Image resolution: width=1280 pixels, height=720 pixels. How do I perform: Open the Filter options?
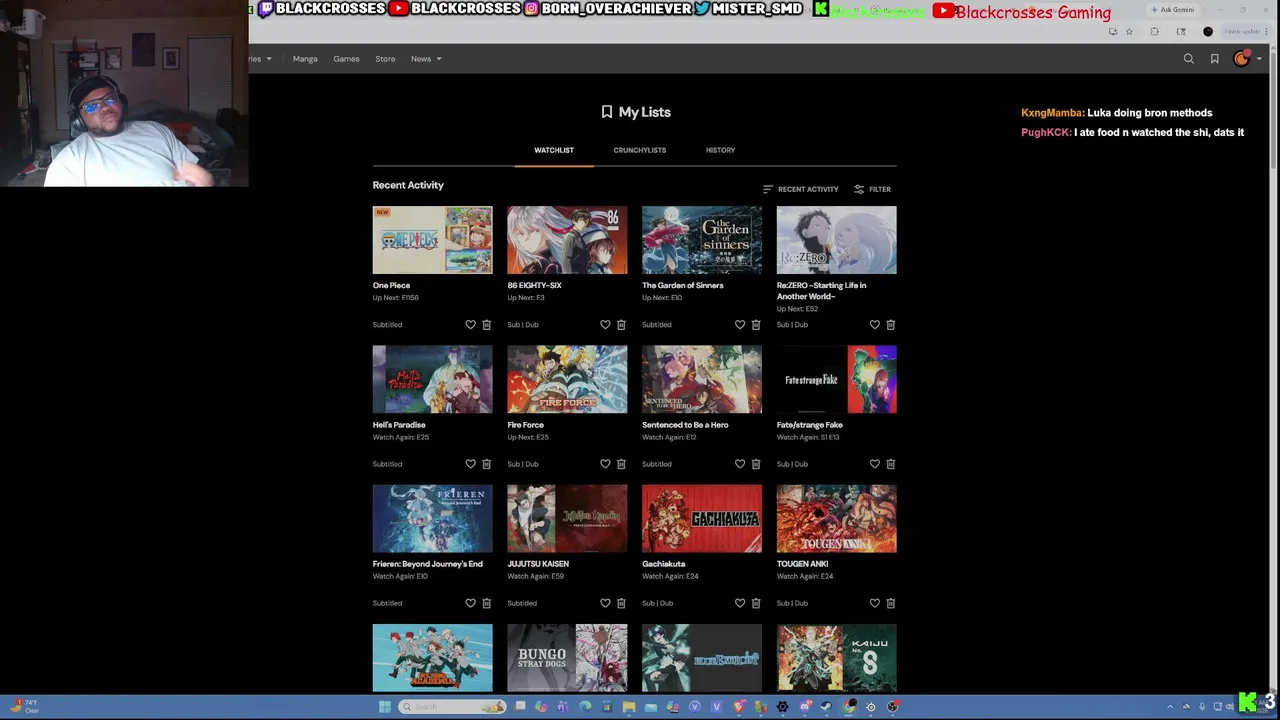[872, 189]
